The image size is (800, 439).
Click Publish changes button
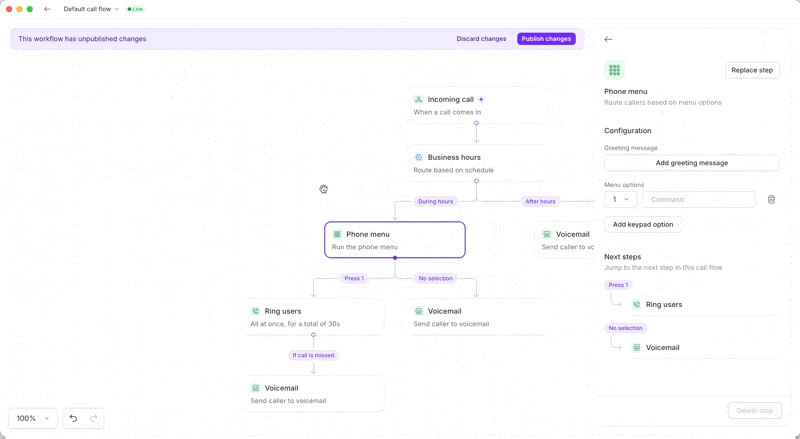pyautogui.click(x=546, y=39)
